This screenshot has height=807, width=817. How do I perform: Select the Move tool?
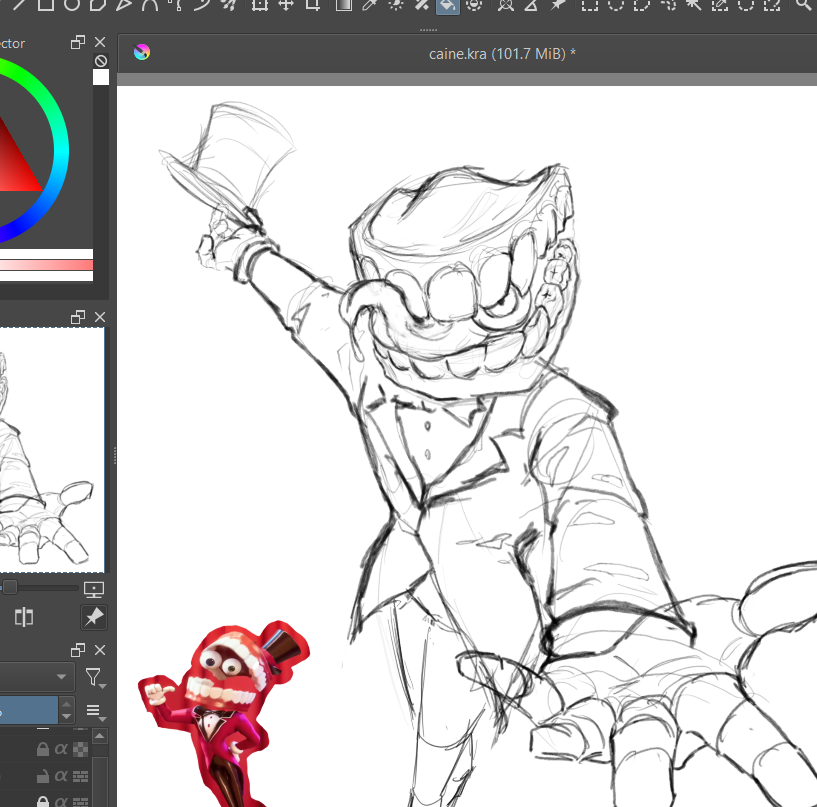coord(286,4)
